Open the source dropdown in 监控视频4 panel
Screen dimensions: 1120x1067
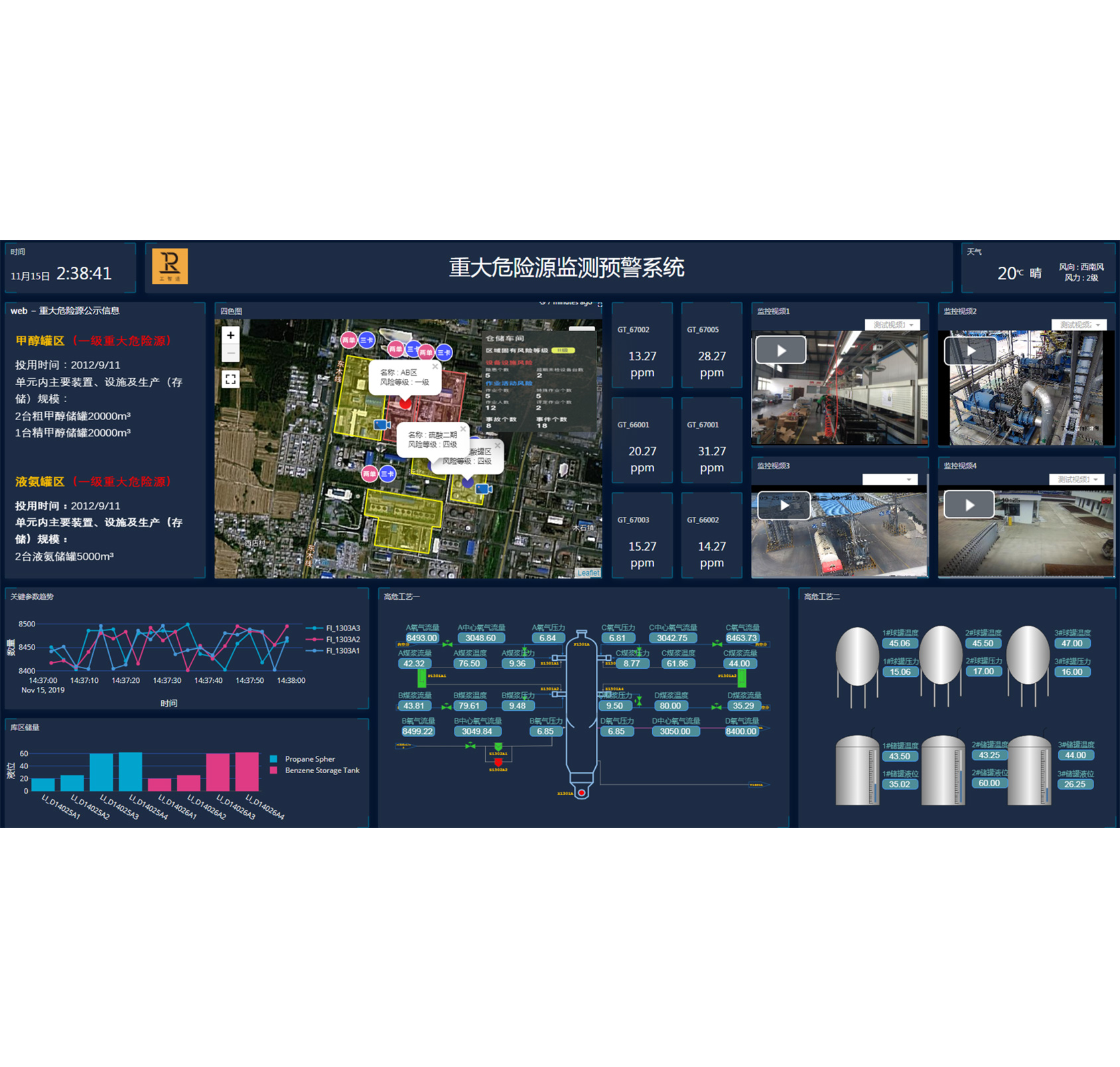[1077, 479]
